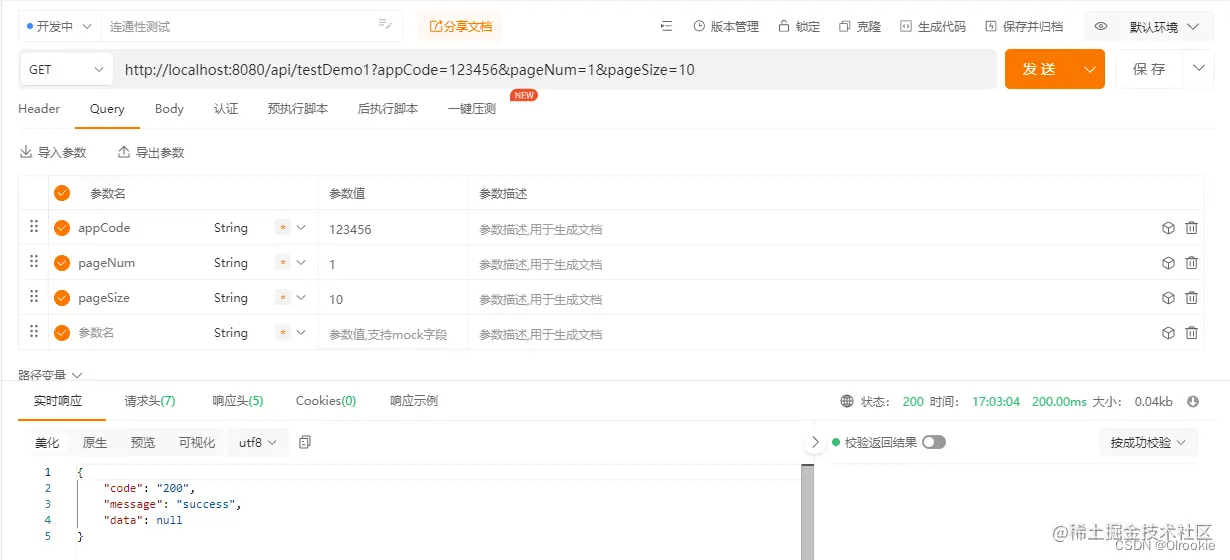Click the cube icon on pageSize row
The image size is (1230, 560).
tap(1167, 298)
